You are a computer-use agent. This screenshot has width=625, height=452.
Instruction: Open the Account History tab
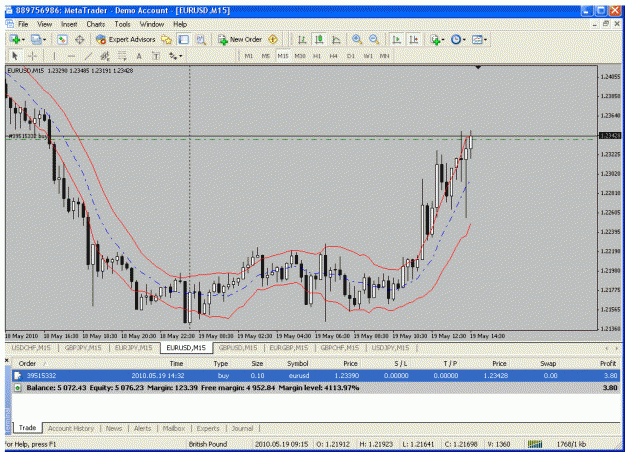click(71, 428)
